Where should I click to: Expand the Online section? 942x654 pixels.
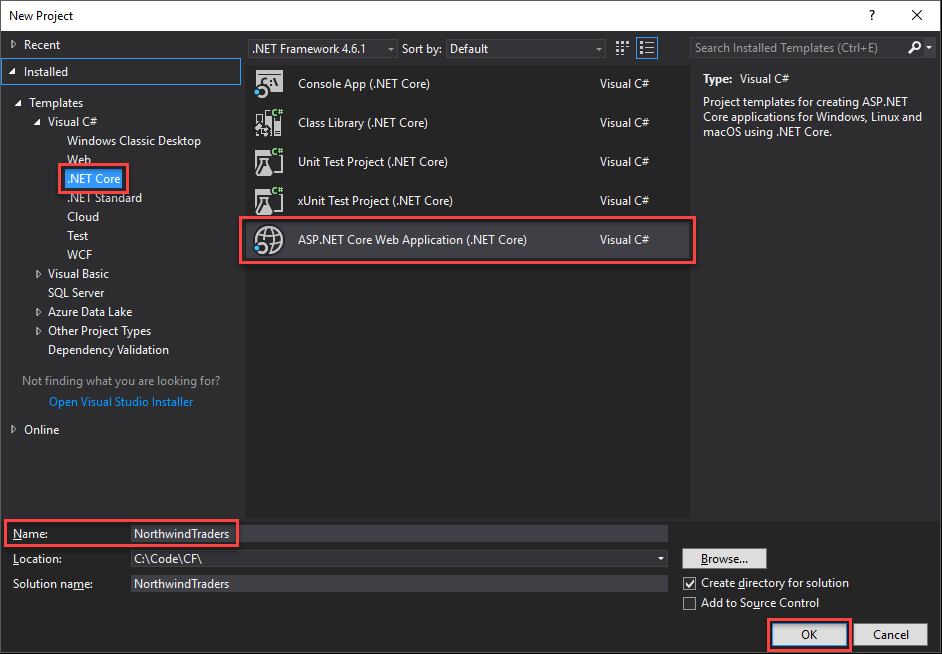point(13,430)
